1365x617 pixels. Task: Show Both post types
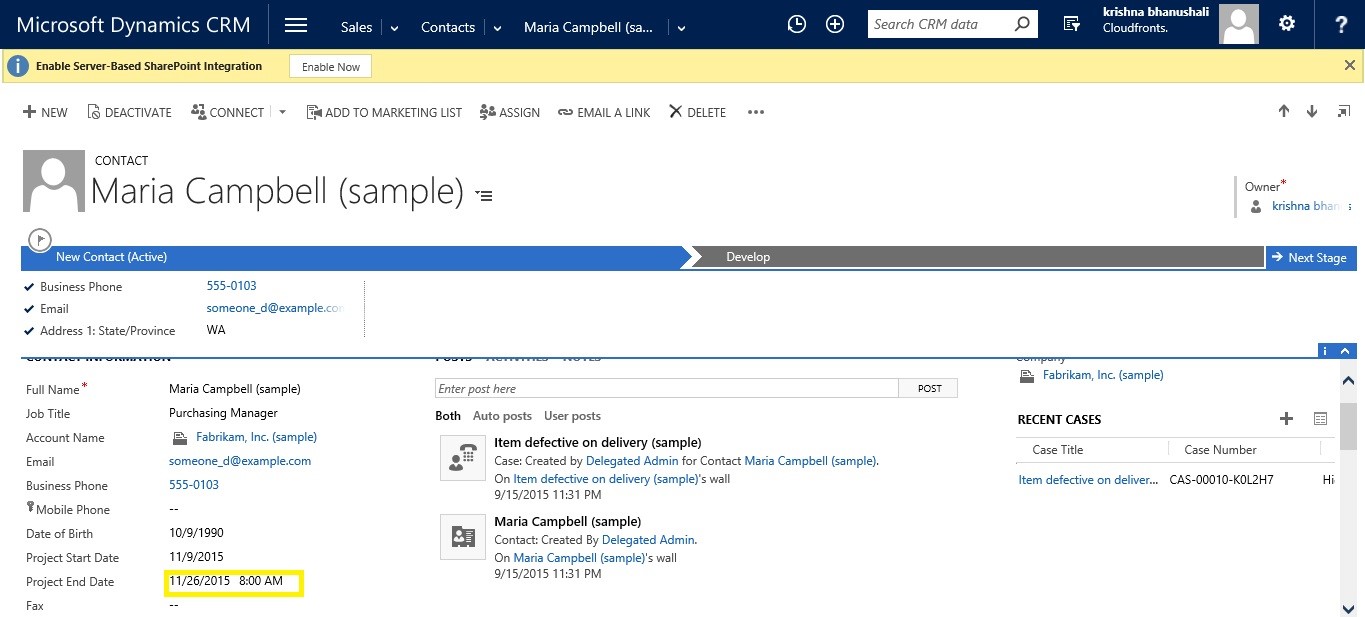click(x=448, y=416)
